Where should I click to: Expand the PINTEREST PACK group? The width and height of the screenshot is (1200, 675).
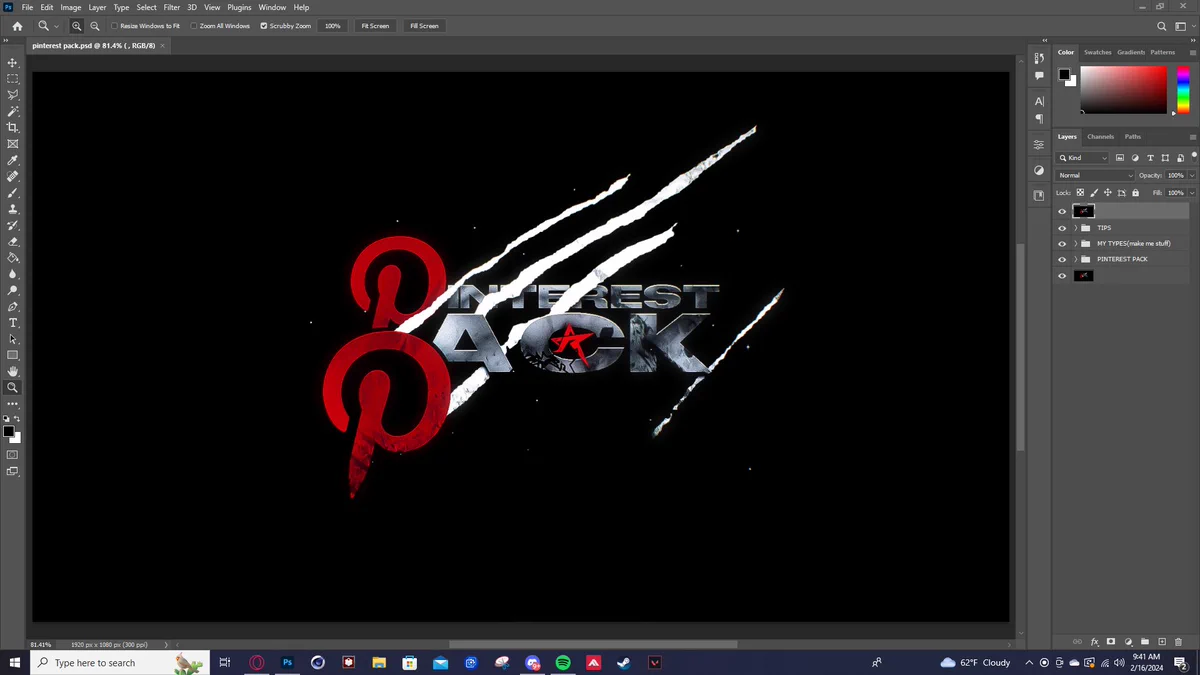[1076, 260]
